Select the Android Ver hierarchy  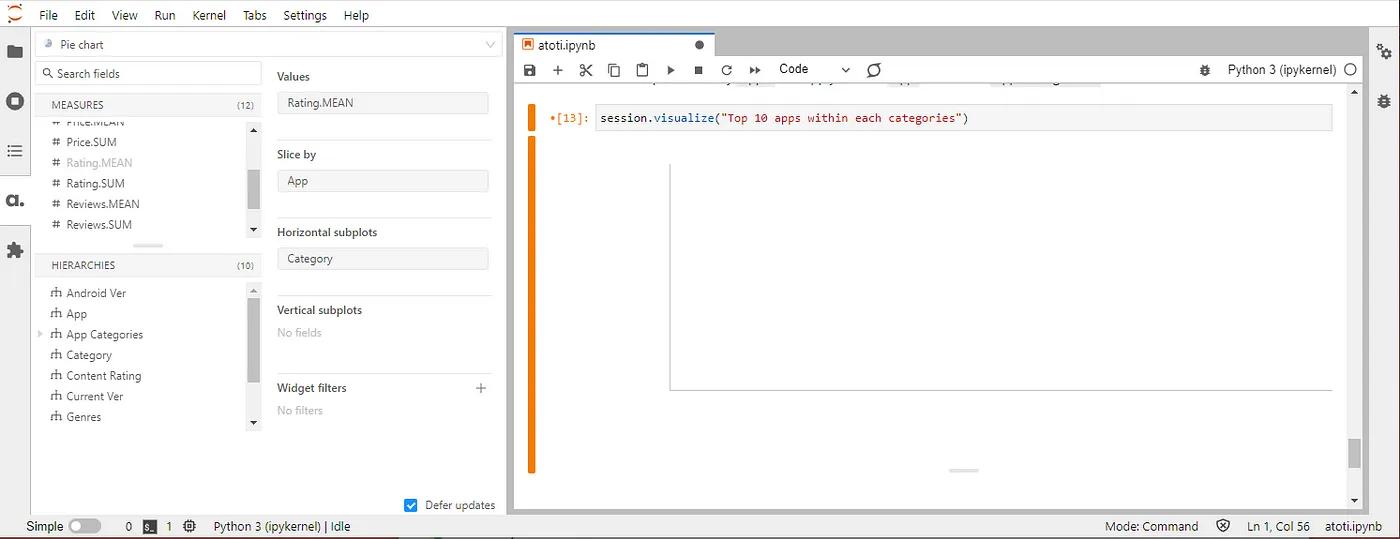[95, 293]
